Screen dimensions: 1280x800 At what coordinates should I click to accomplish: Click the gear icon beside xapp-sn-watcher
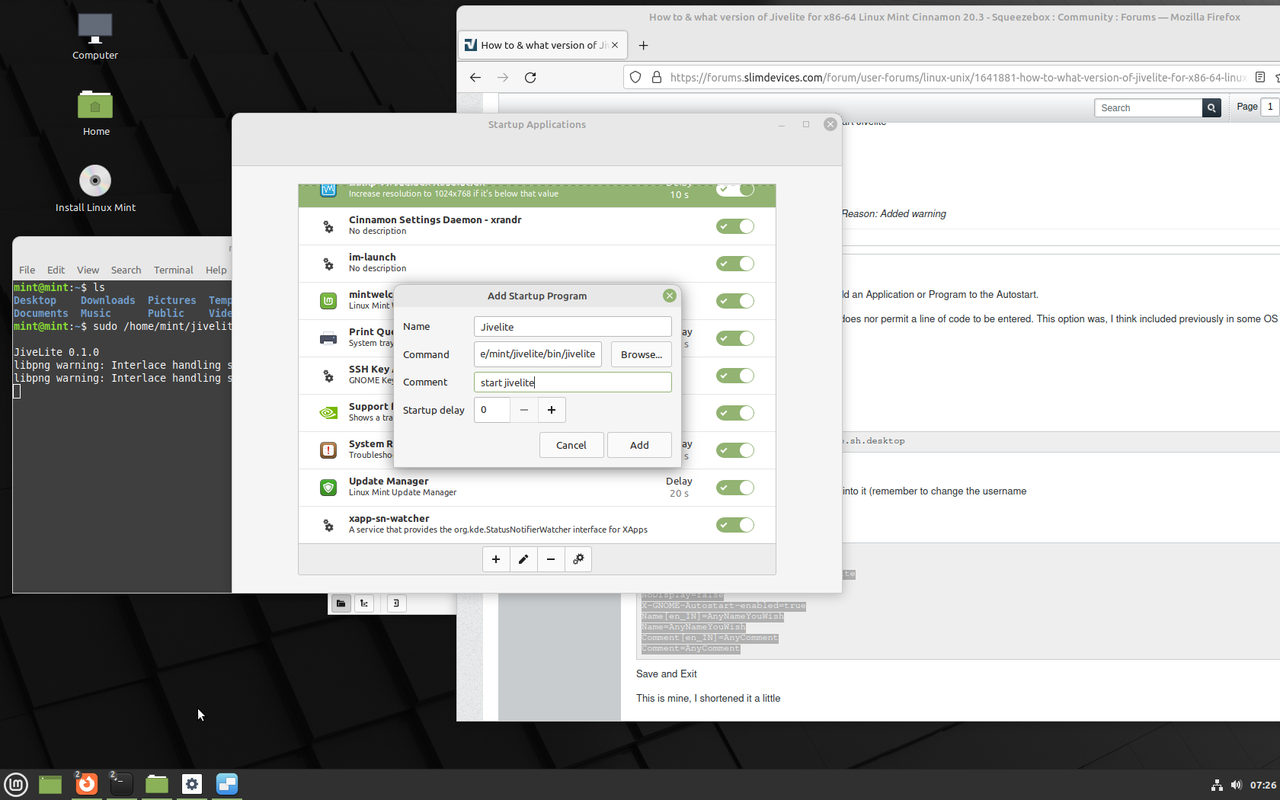(x=328, y=525)
